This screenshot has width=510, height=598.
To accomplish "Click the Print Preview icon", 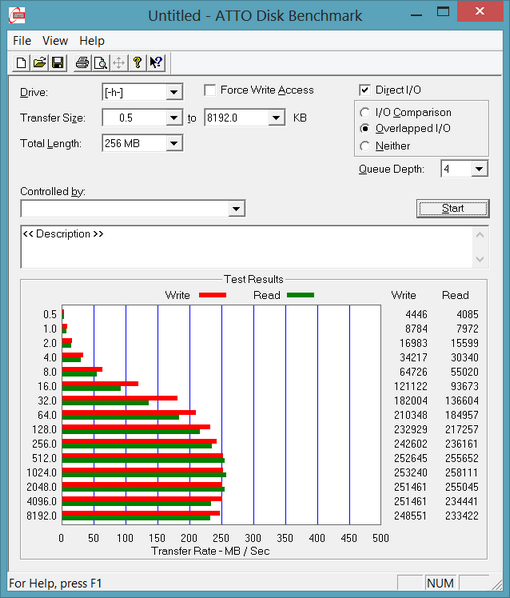I will click(x=100, y=63).
